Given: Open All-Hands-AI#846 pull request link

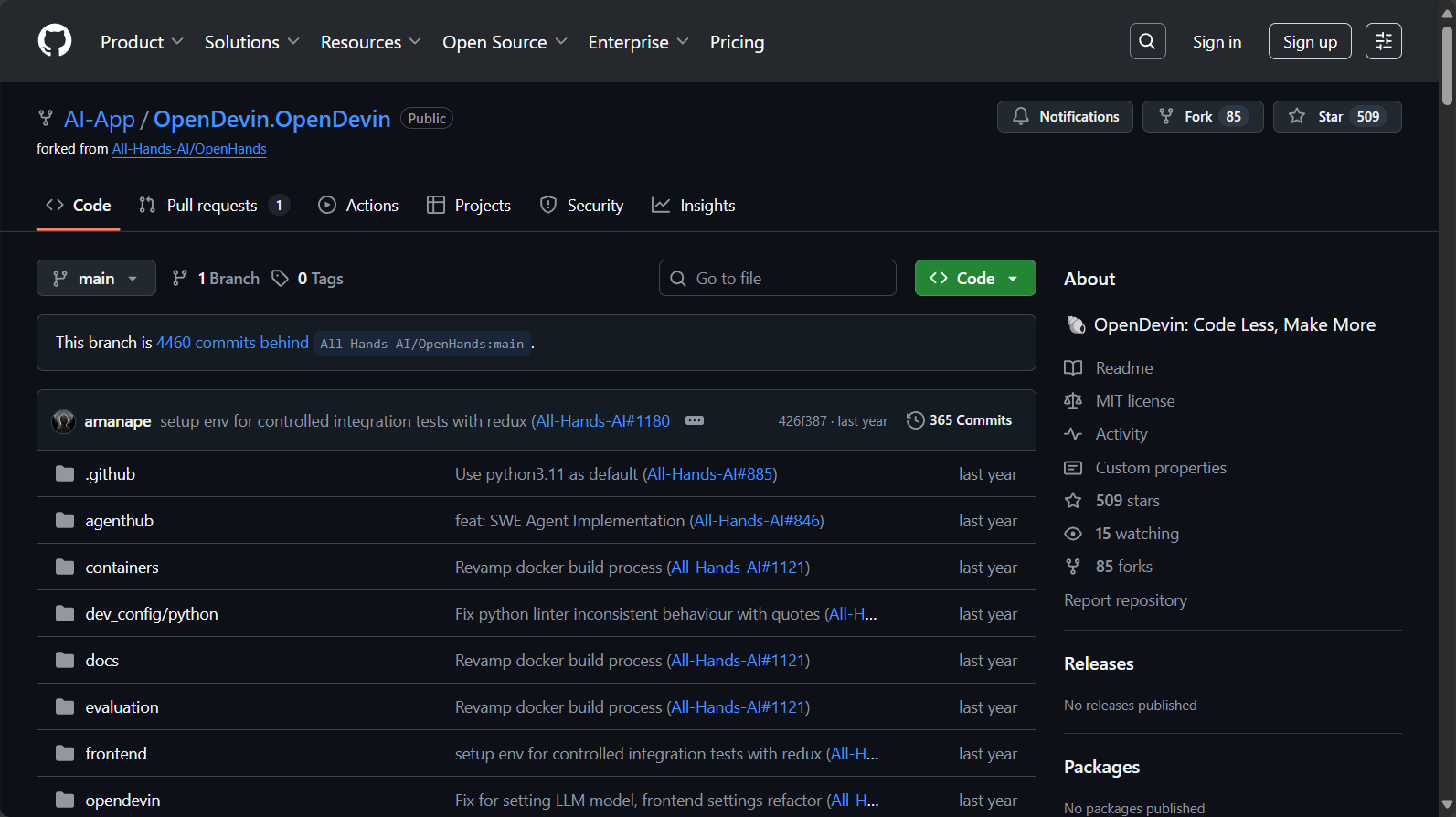Looking at the screenshot, I should pyautogui.click(x=756, y=521).
